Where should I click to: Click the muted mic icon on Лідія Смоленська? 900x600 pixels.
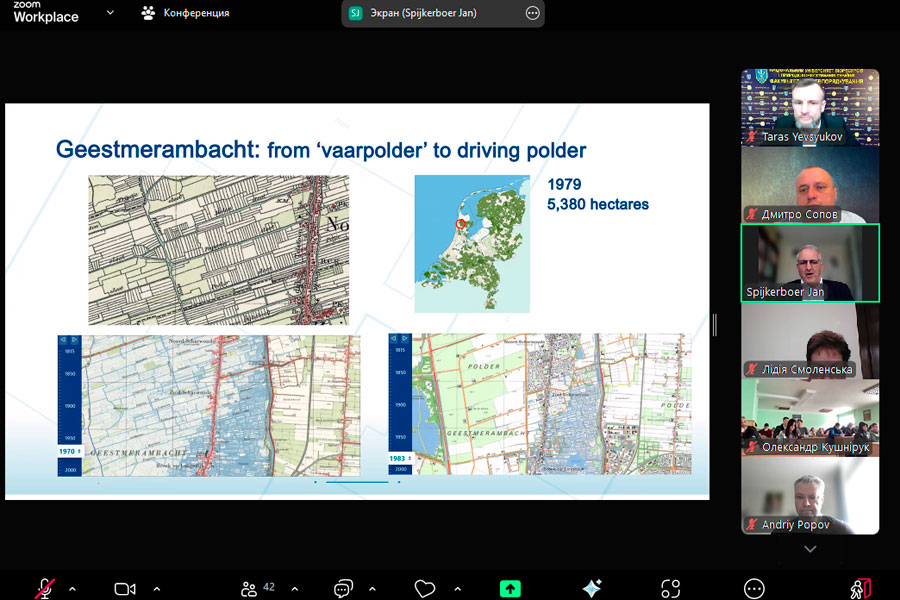pos(752,369)
